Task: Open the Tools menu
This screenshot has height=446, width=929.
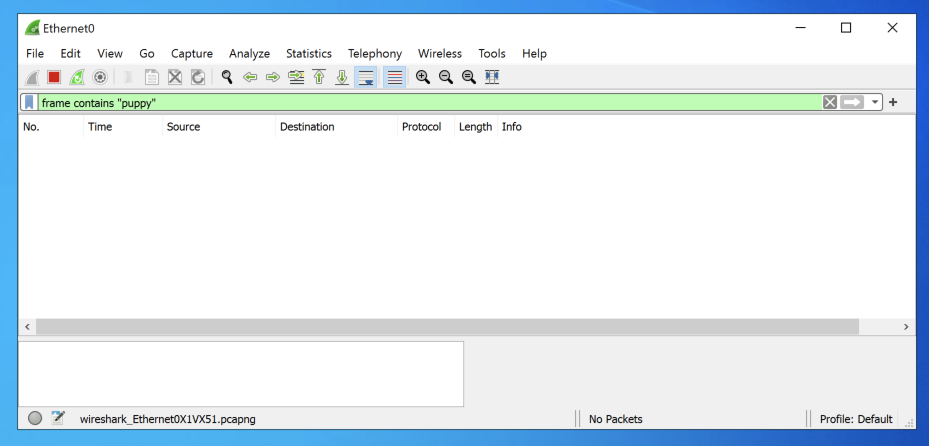Action: tap(492, 53)
